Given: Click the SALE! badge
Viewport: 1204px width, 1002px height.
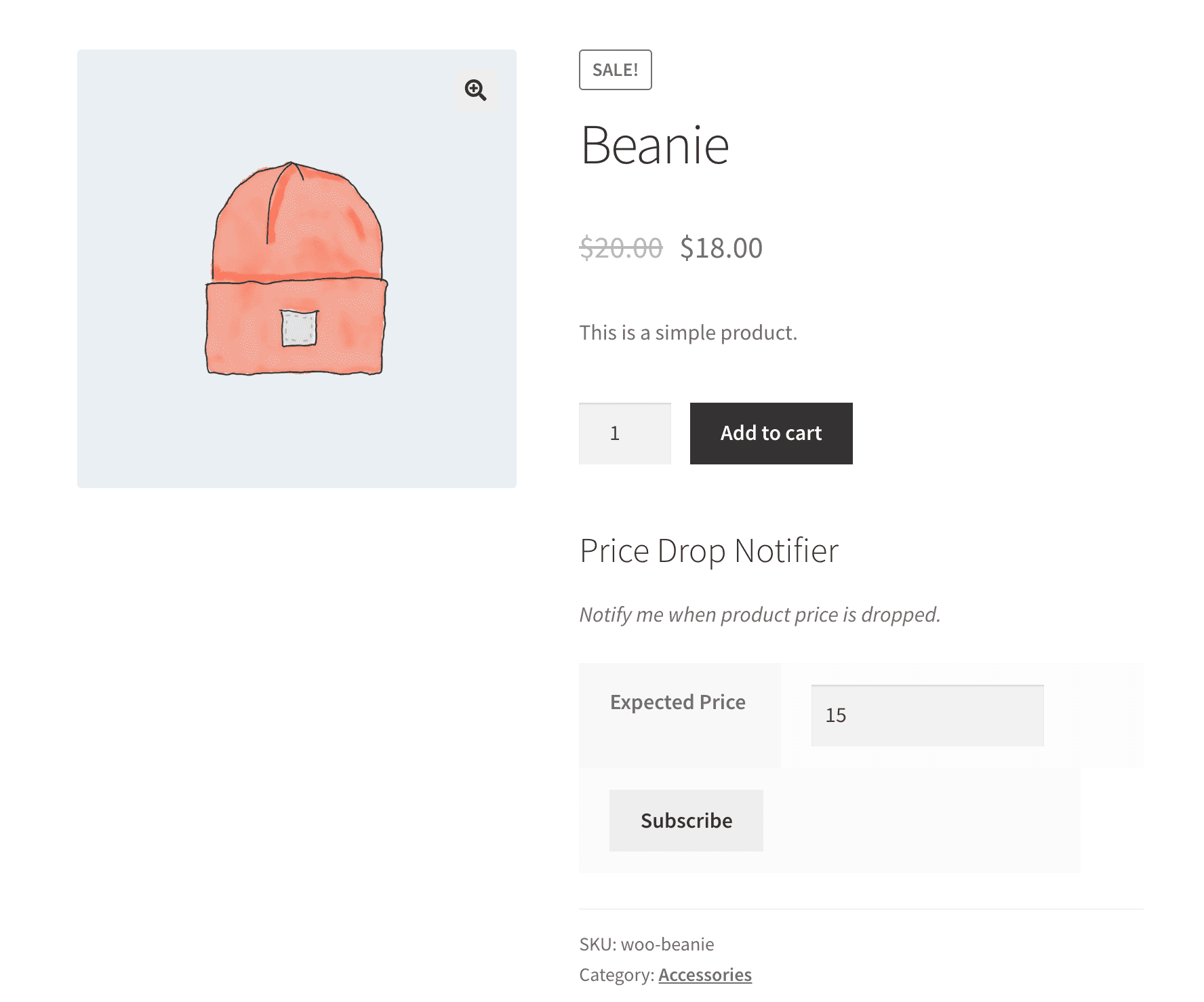Looking at the screenshot, I should (616, 70).
